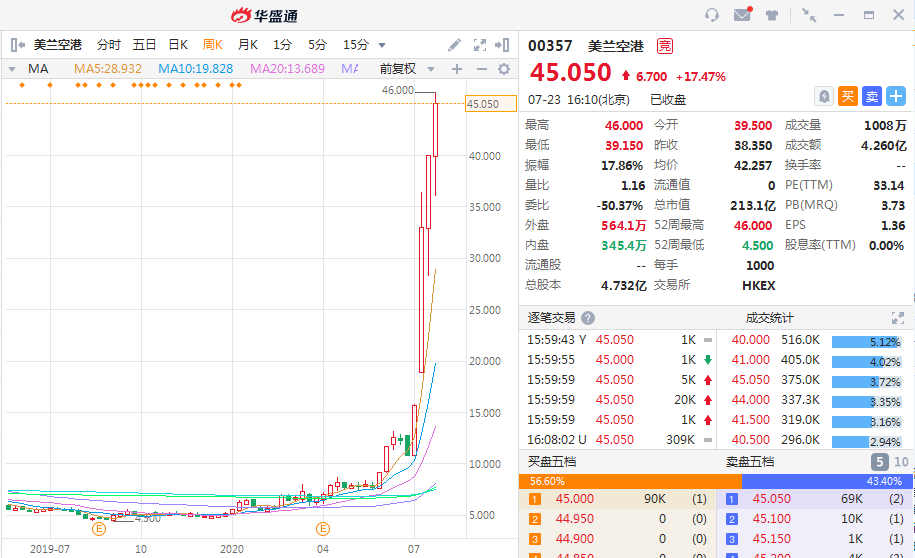Open chart indicator settings gear
This screenshot has height=558, width=915.
tap(504, 69)
